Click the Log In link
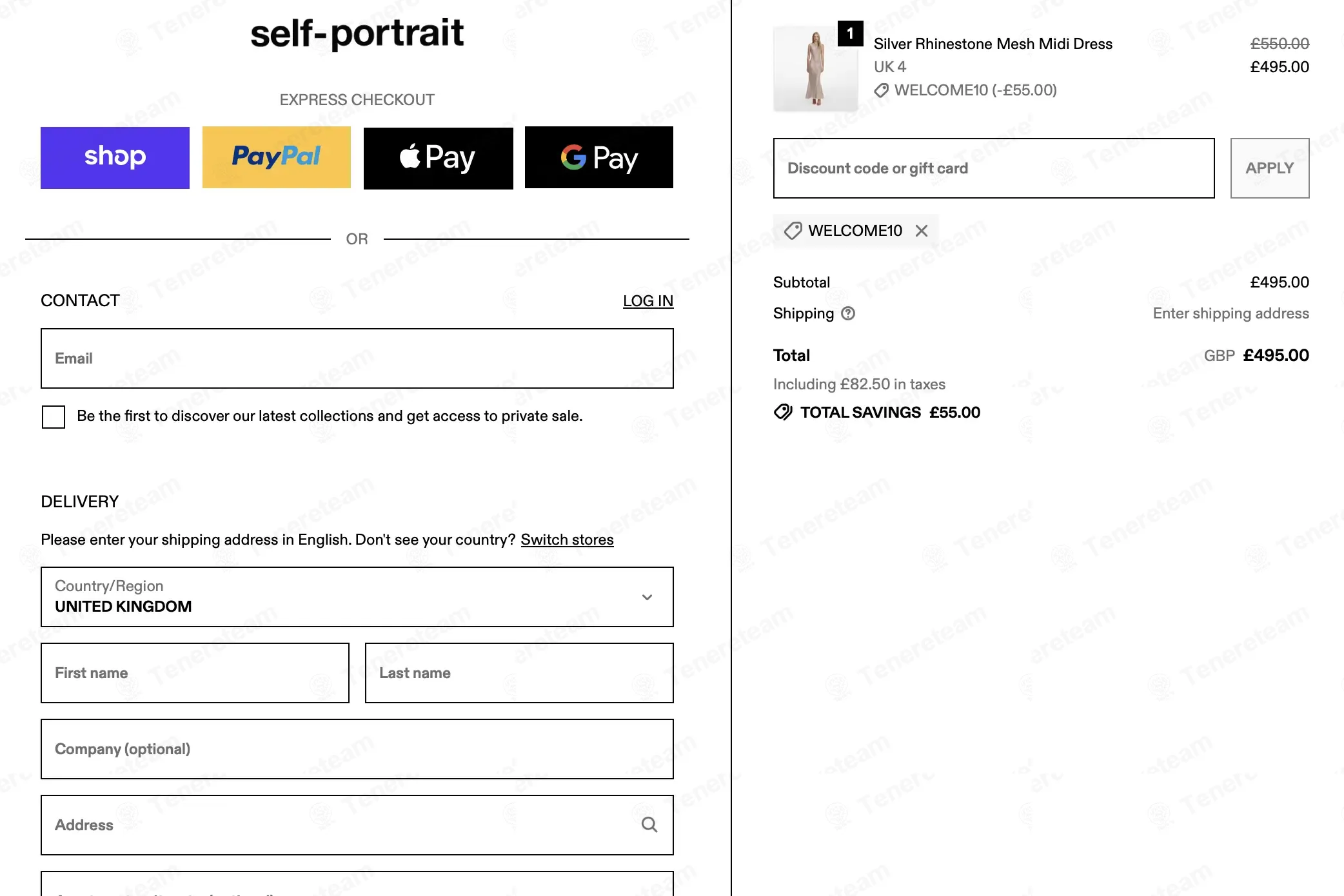Screen dimensions: 1344x896 647,301
